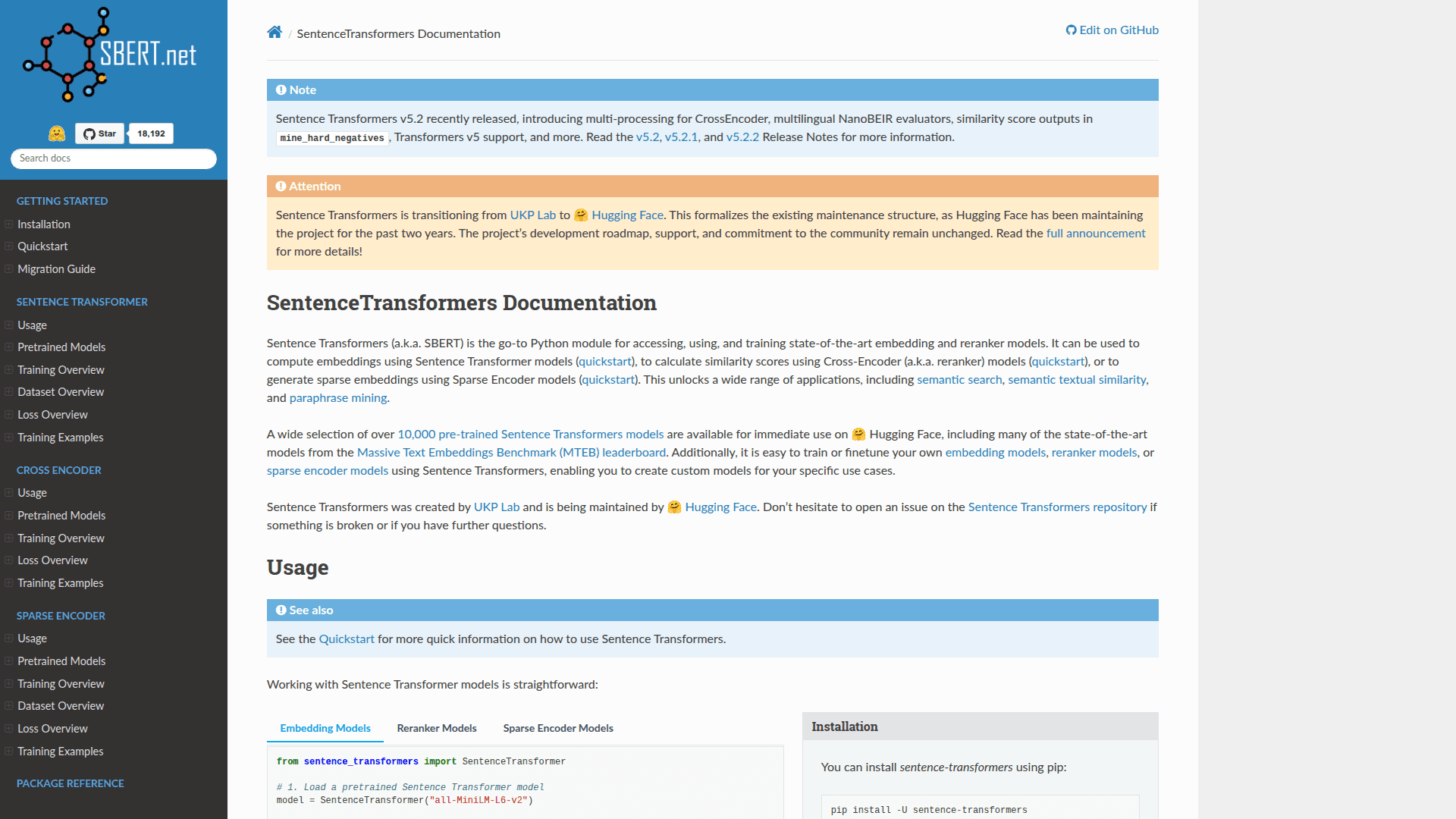Click the home icon in the breadcrumb
1456x819 pixels.
(x=275, y=32)
